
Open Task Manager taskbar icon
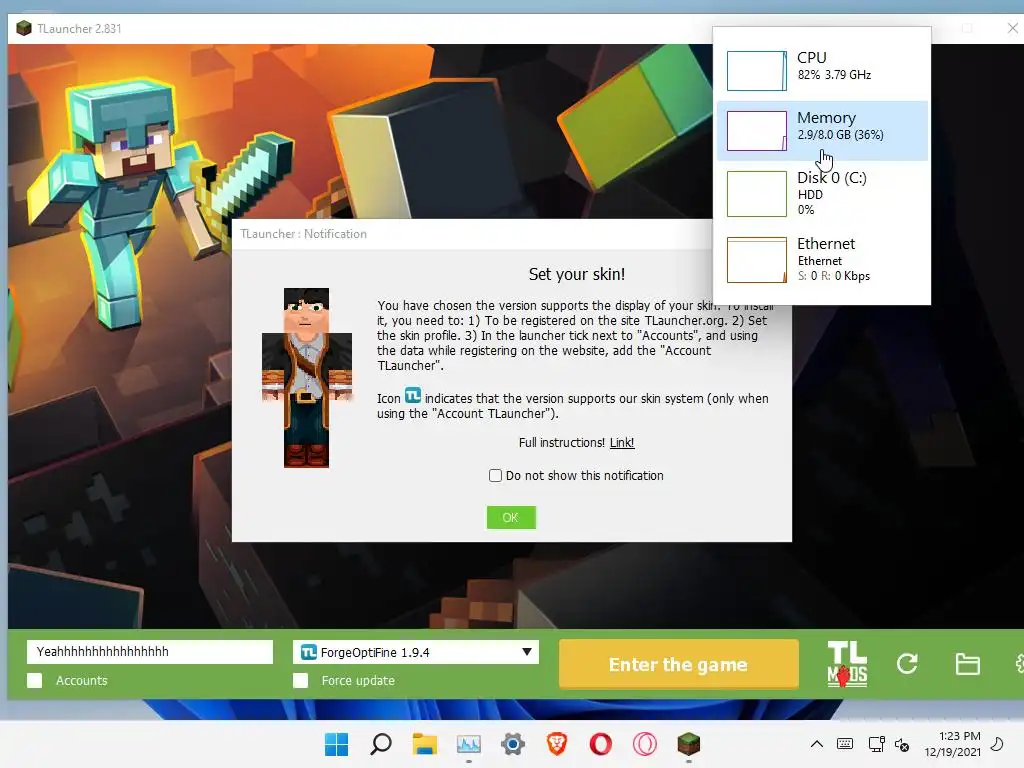point(469,744)
